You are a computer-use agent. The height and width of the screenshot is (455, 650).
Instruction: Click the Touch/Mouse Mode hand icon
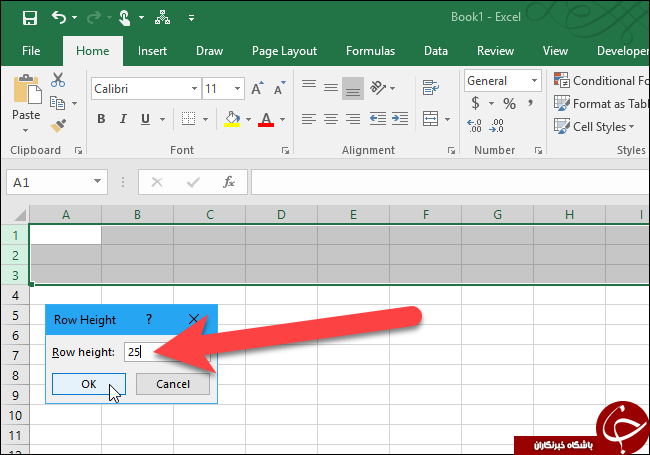[124, 18]
